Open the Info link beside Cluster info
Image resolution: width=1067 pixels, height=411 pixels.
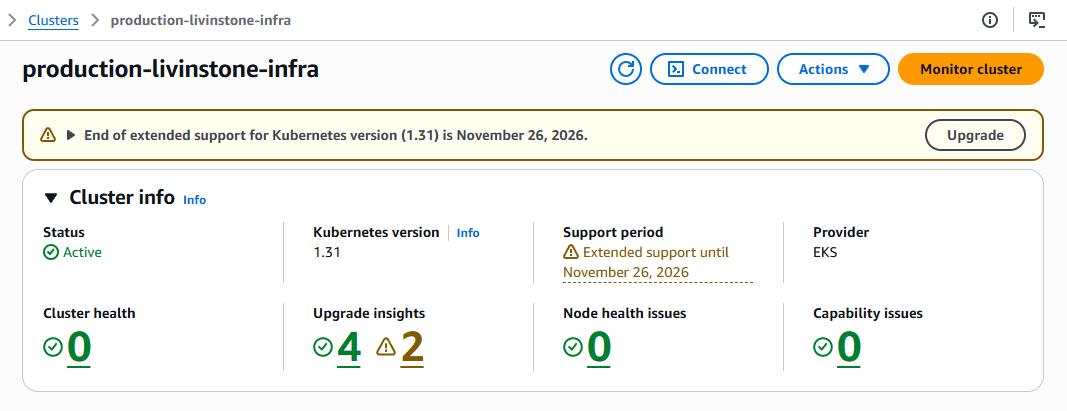195,200
